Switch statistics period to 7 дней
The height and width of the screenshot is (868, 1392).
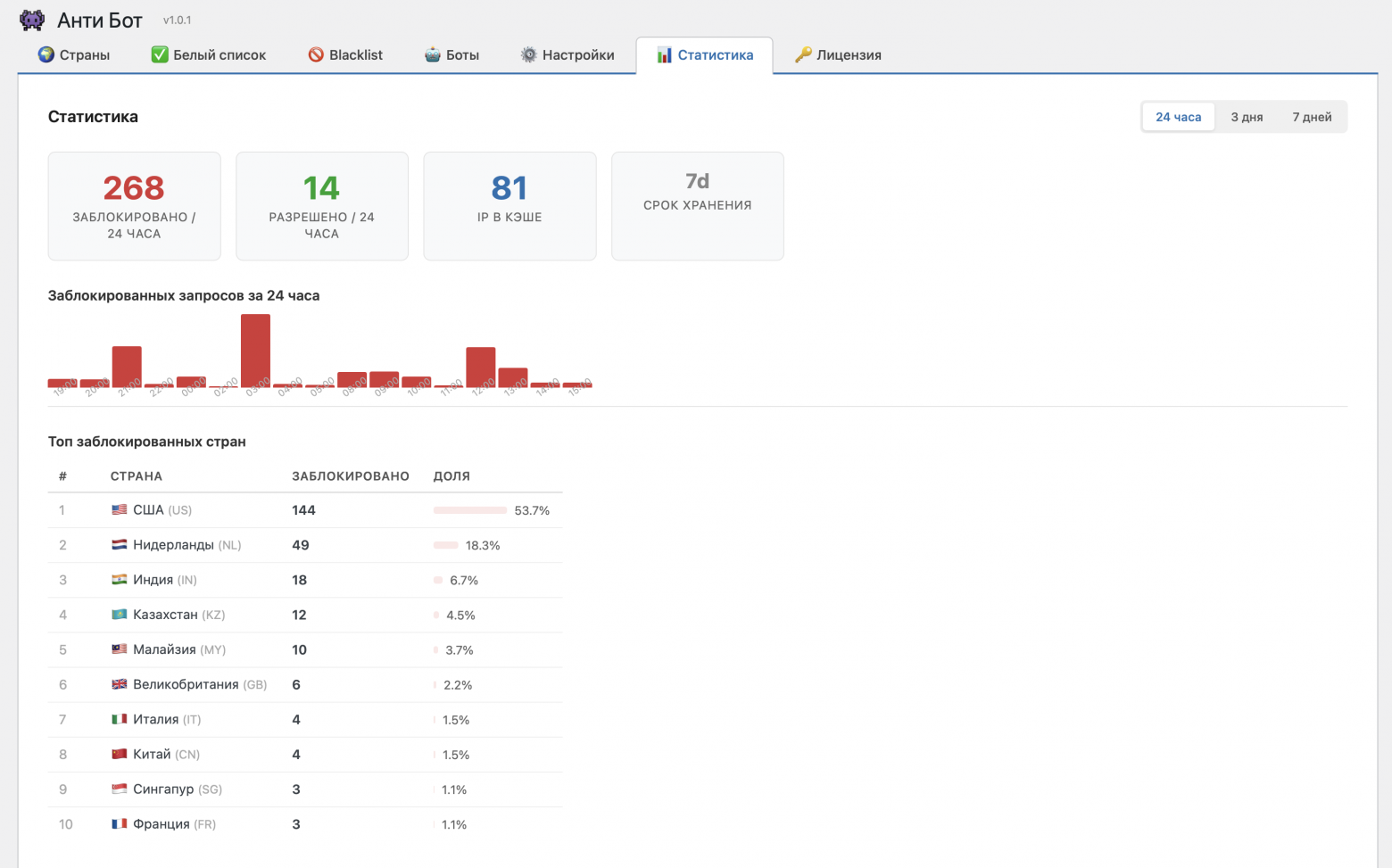point(1312,117)
